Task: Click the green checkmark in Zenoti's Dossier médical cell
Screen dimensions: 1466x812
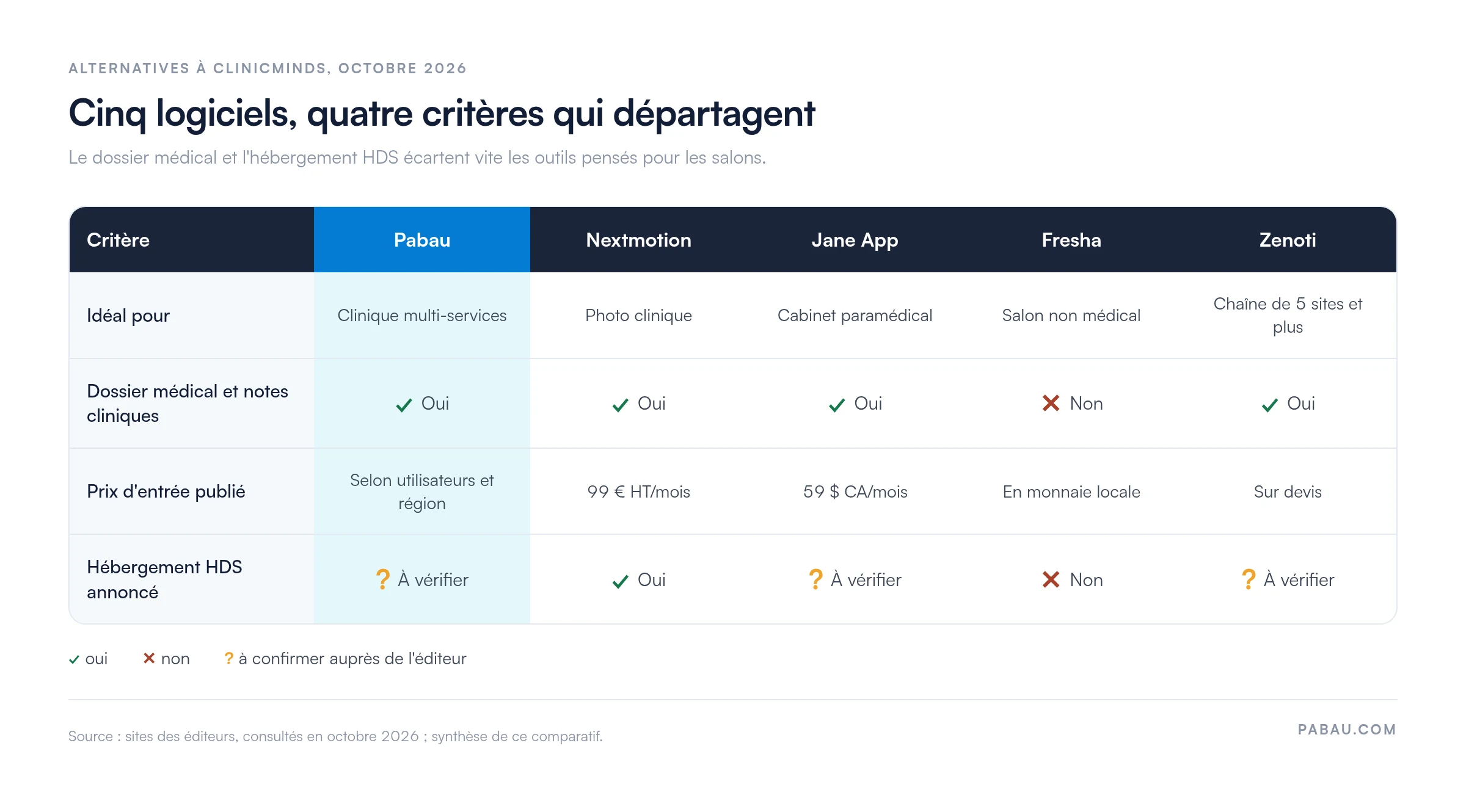Action: 1269,405
